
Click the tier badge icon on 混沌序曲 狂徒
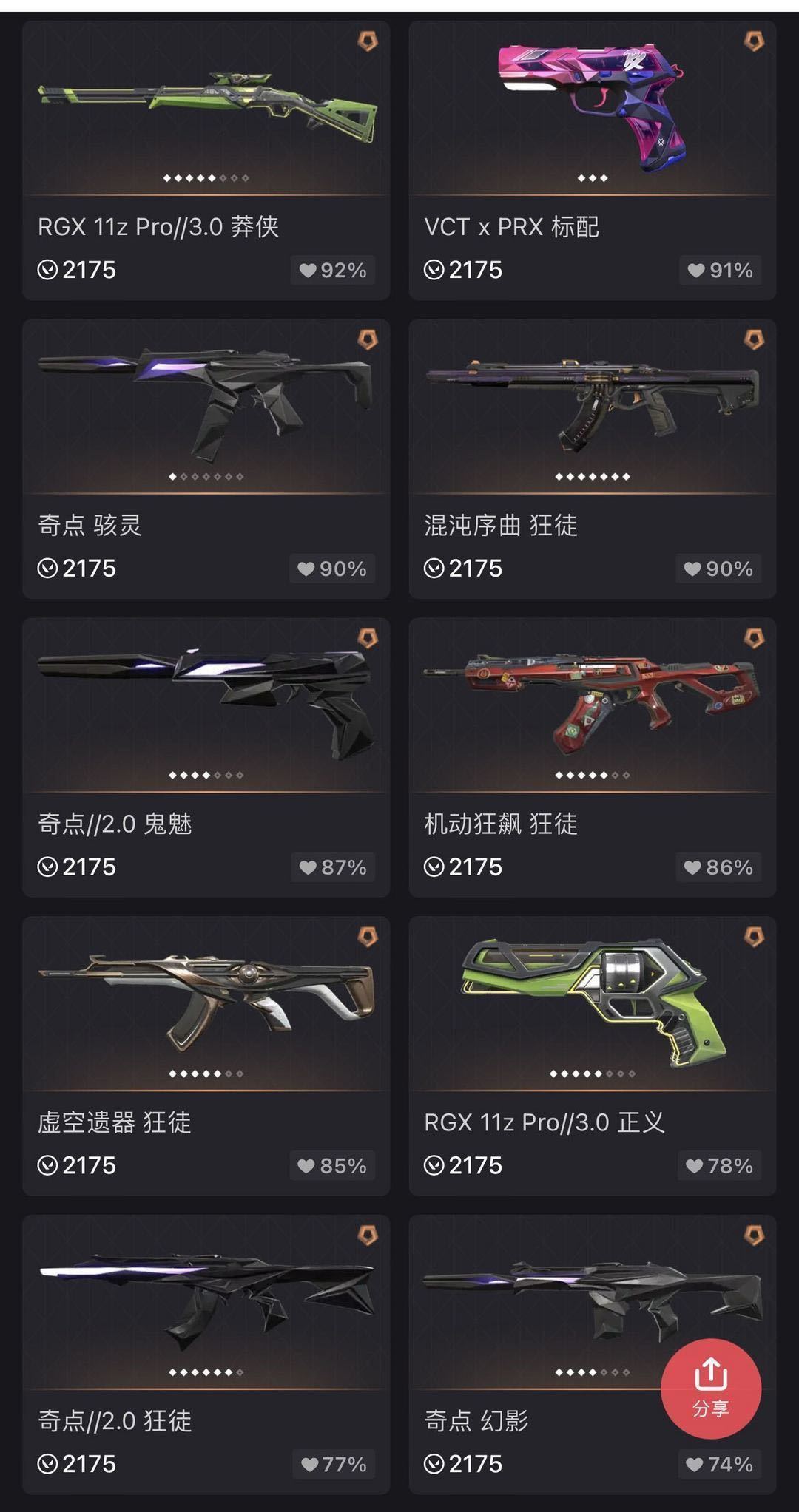[753, 340]
